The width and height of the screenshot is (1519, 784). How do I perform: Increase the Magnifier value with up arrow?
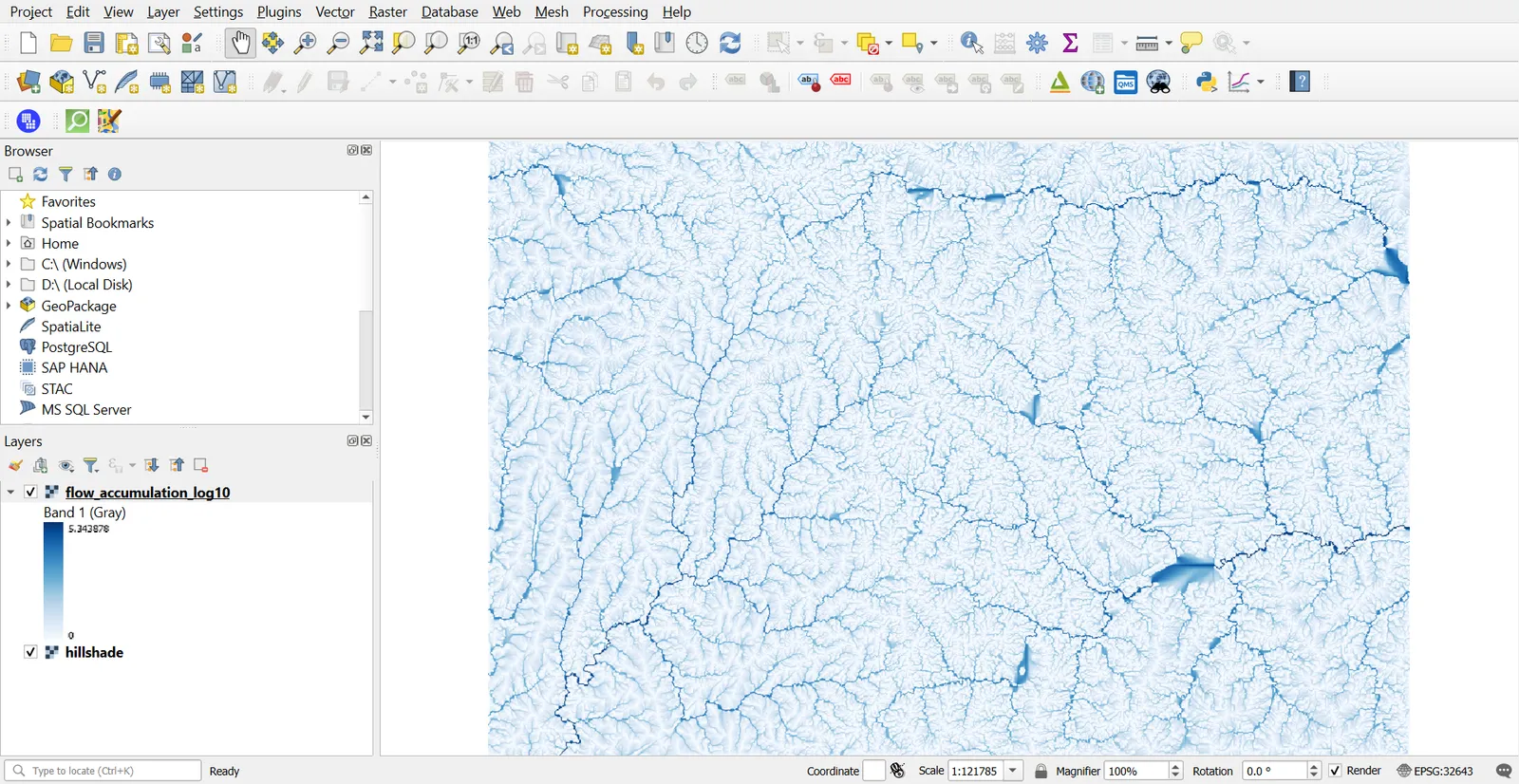tap(1176, 767)
